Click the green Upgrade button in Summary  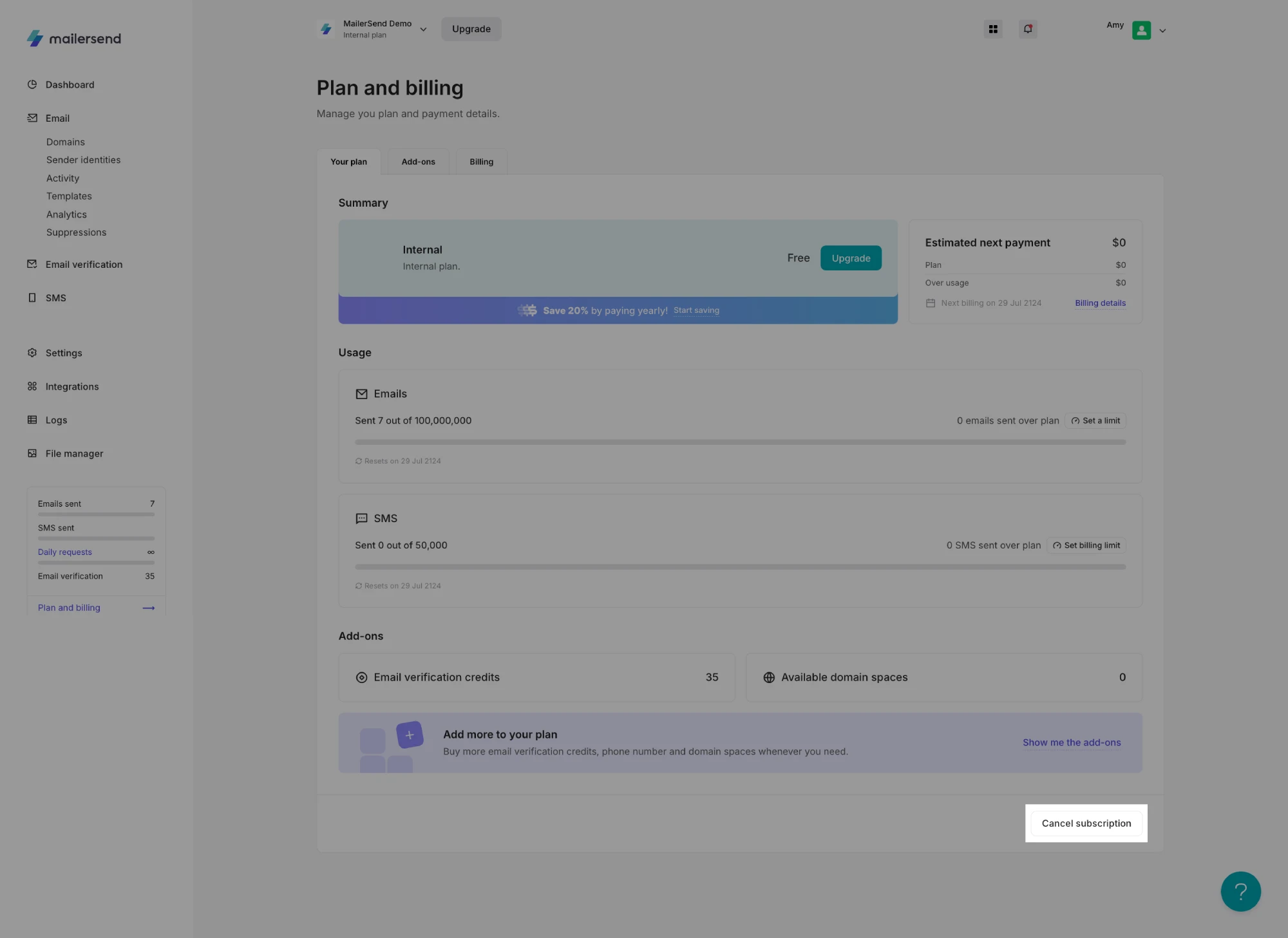coord(851,258)
